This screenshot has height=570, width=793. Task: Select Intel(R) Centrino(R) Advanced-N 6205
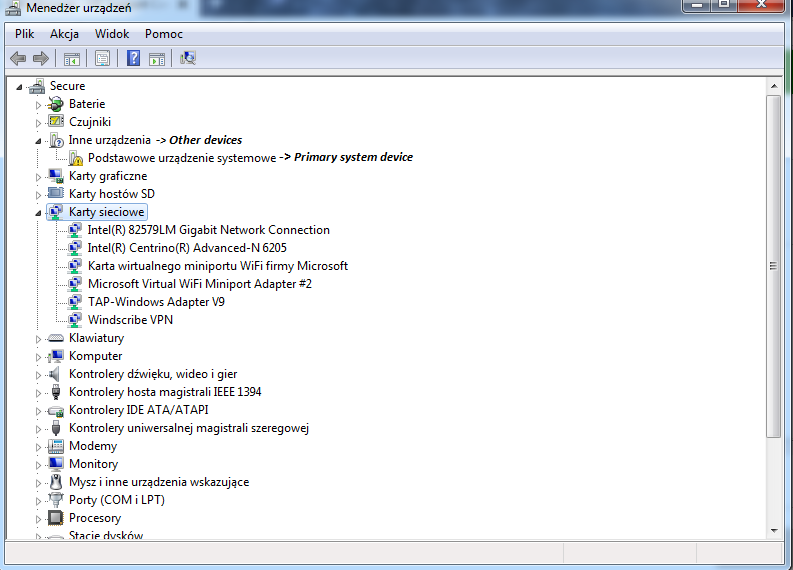187,248
